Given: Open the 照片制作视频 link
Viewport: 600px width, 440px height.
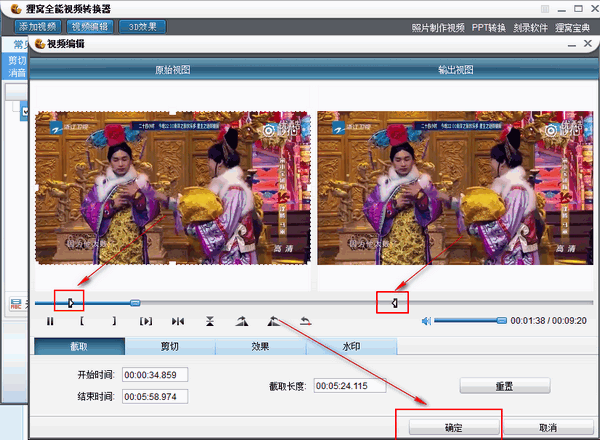Looking at the screenshot, I should 438,28.
